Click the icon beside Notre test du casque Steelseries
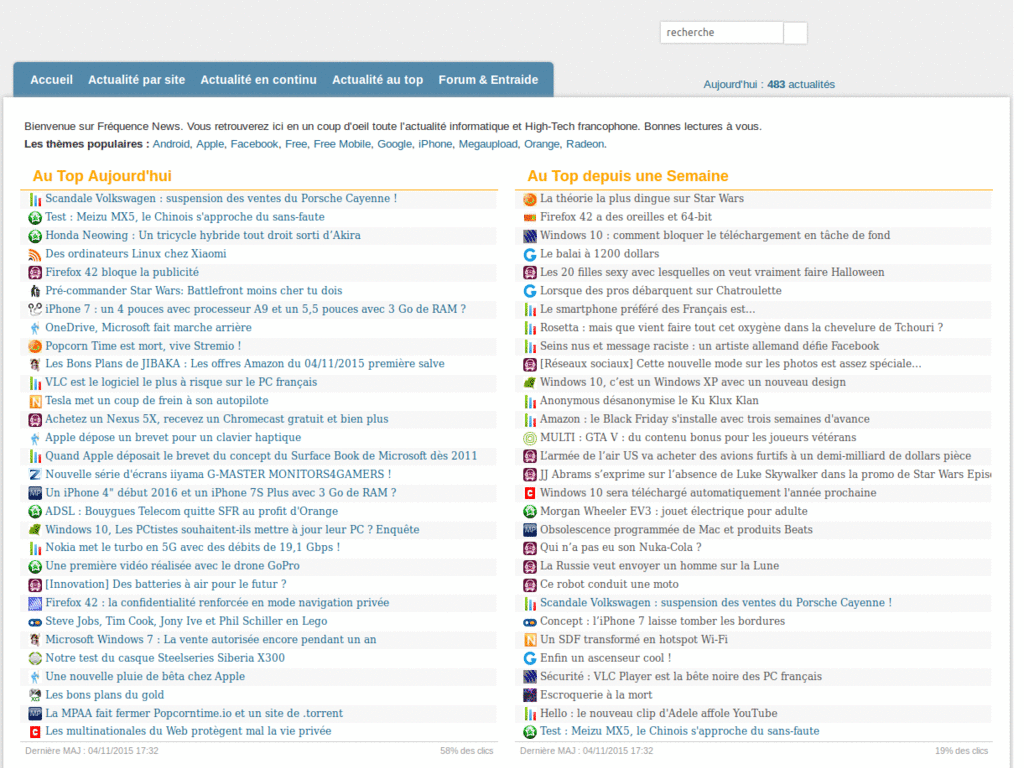The height and width of the screenshot is (768, 1024). tap(35, 658)
